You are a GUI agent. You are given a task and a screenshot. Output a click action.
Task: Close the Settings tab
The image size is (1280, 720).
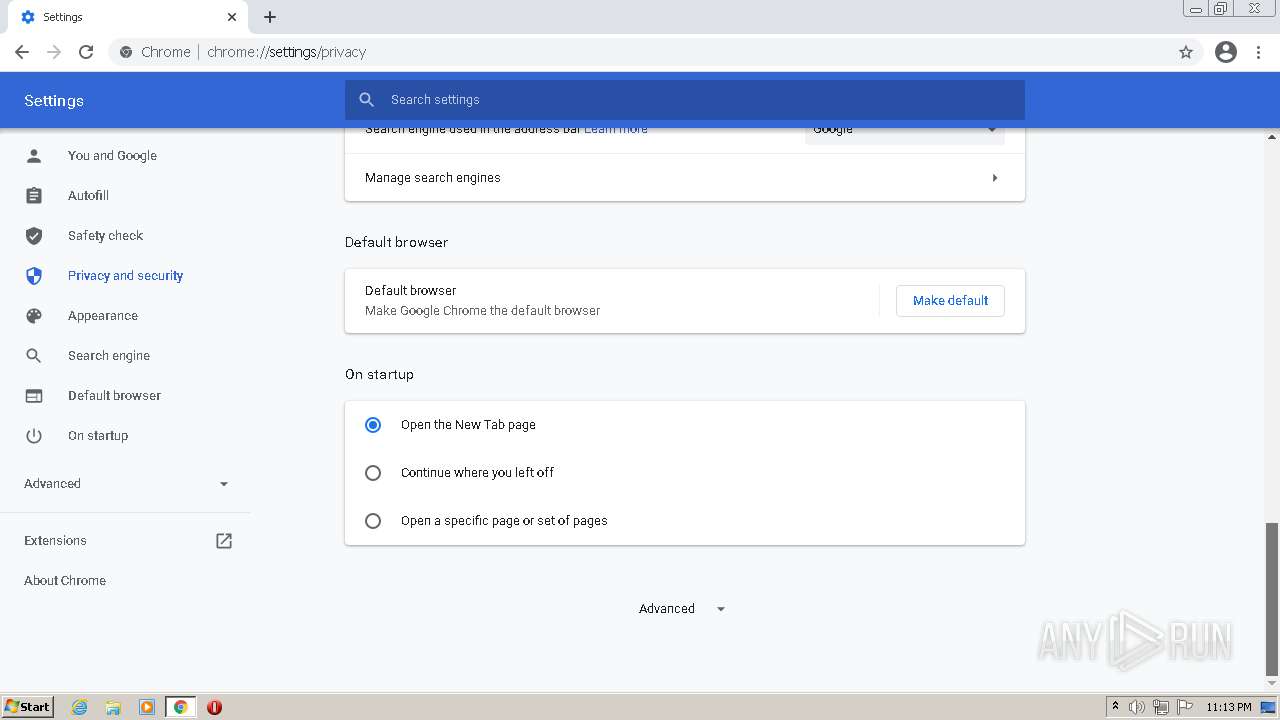point(232,17)
